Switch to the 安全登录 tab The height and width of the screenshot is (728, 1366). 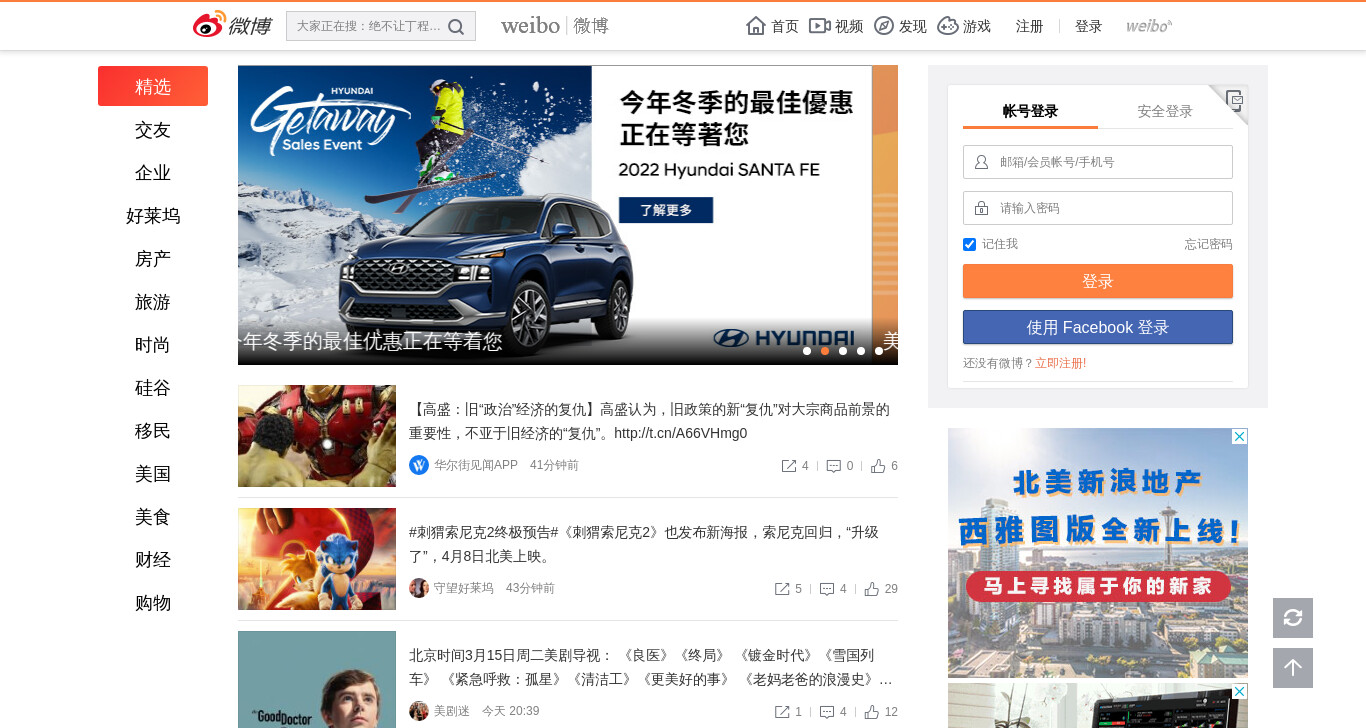[1165, 111]
